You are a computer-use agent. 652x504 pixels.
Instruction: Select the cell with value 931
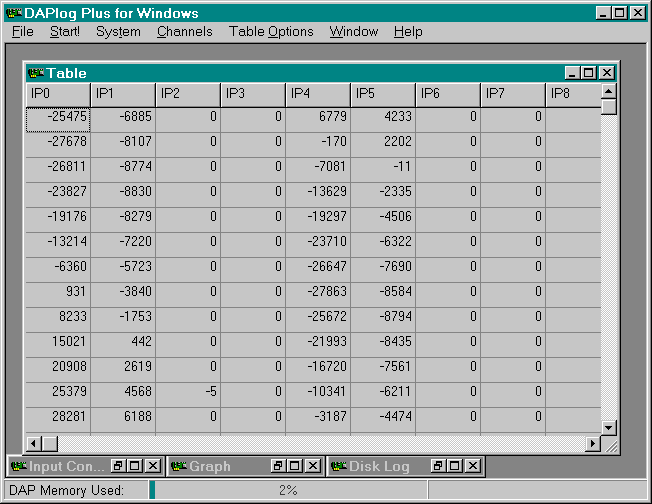point(58,294)
